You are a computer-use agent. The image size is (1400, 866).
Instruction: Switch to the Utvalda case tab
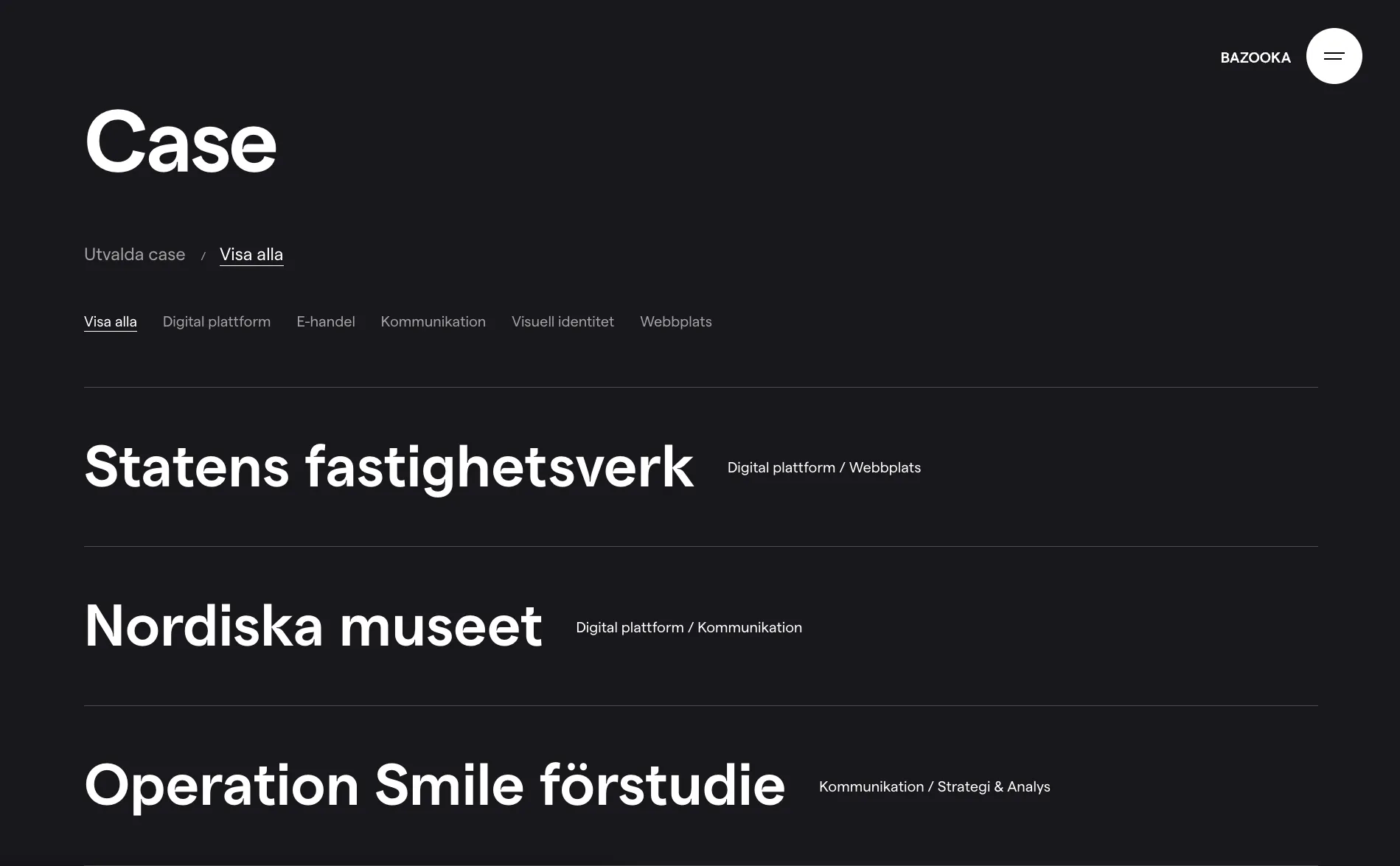[x=134, y=254]
